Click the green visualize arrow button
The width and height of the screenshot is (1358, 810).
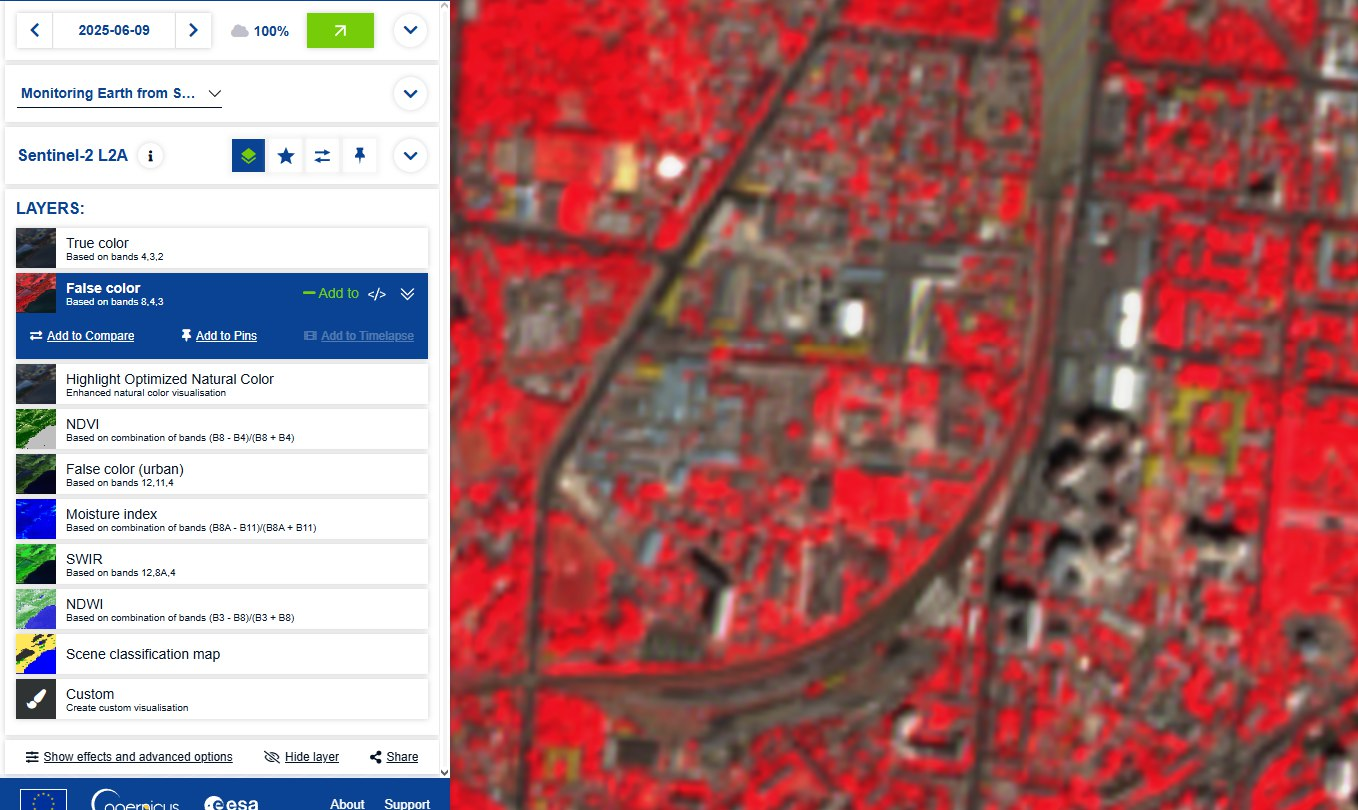click(340, 30)
